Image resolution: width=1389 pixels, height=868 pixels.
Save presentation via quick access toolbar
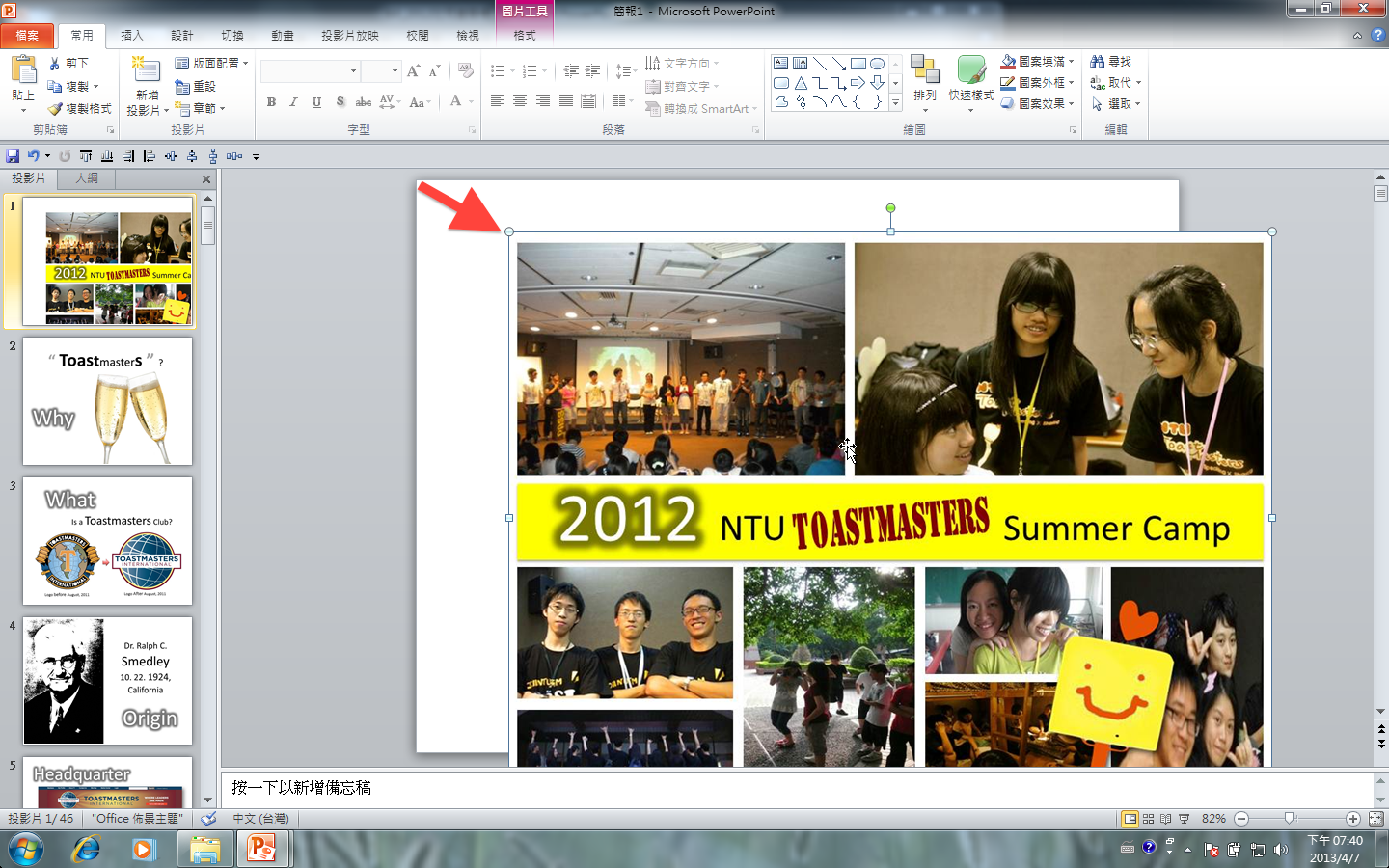[x=13, y=156]
